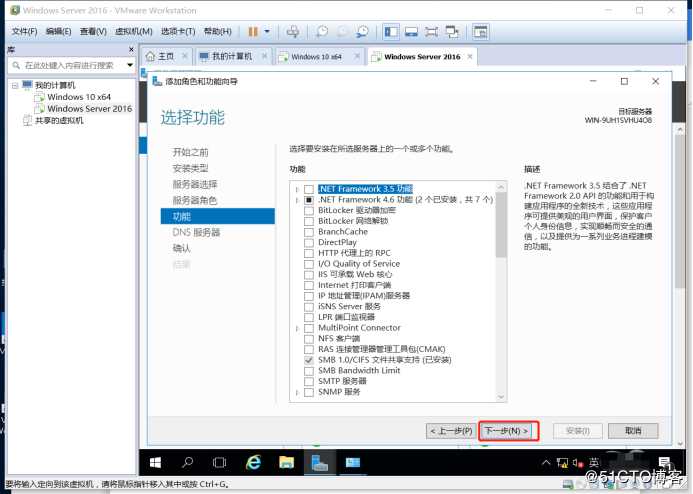Click the send Ctrl+Alt+Del toolbar icon
This screenshot has height=494, width=693.
[x=293, y=32]
